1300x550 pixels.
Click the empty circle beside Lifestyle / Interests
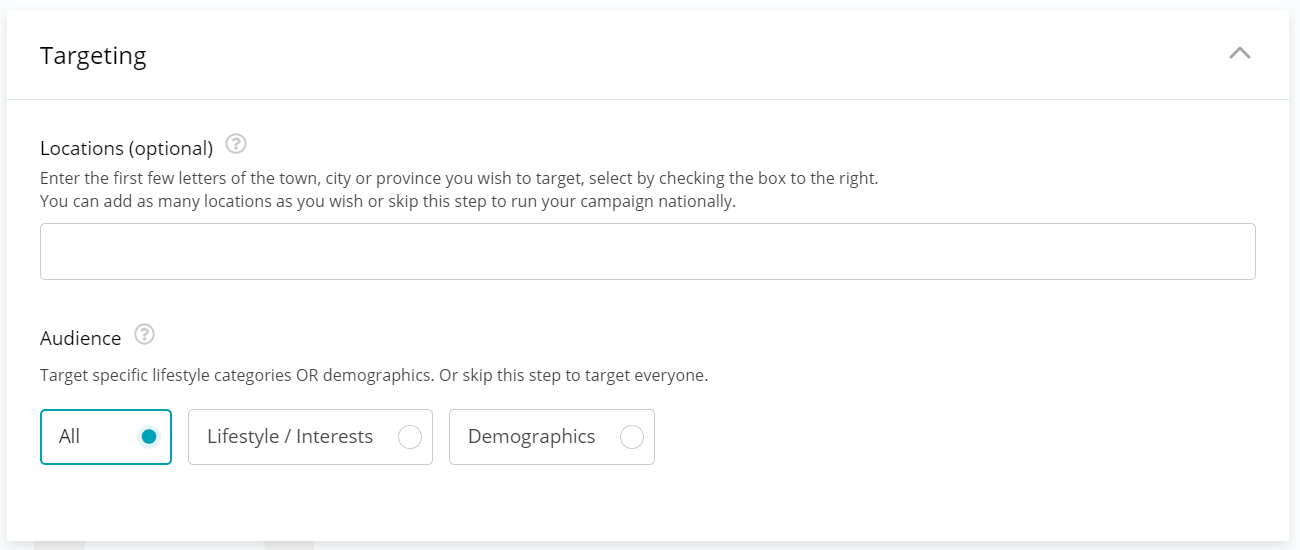[x=410, y=437]
